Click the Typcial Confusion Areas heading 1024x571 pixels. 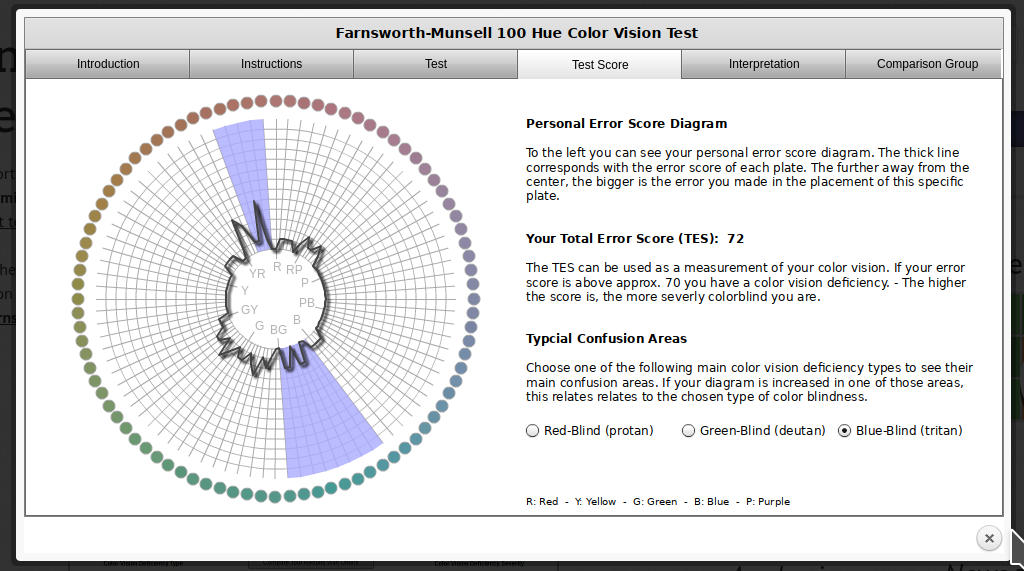606,338
